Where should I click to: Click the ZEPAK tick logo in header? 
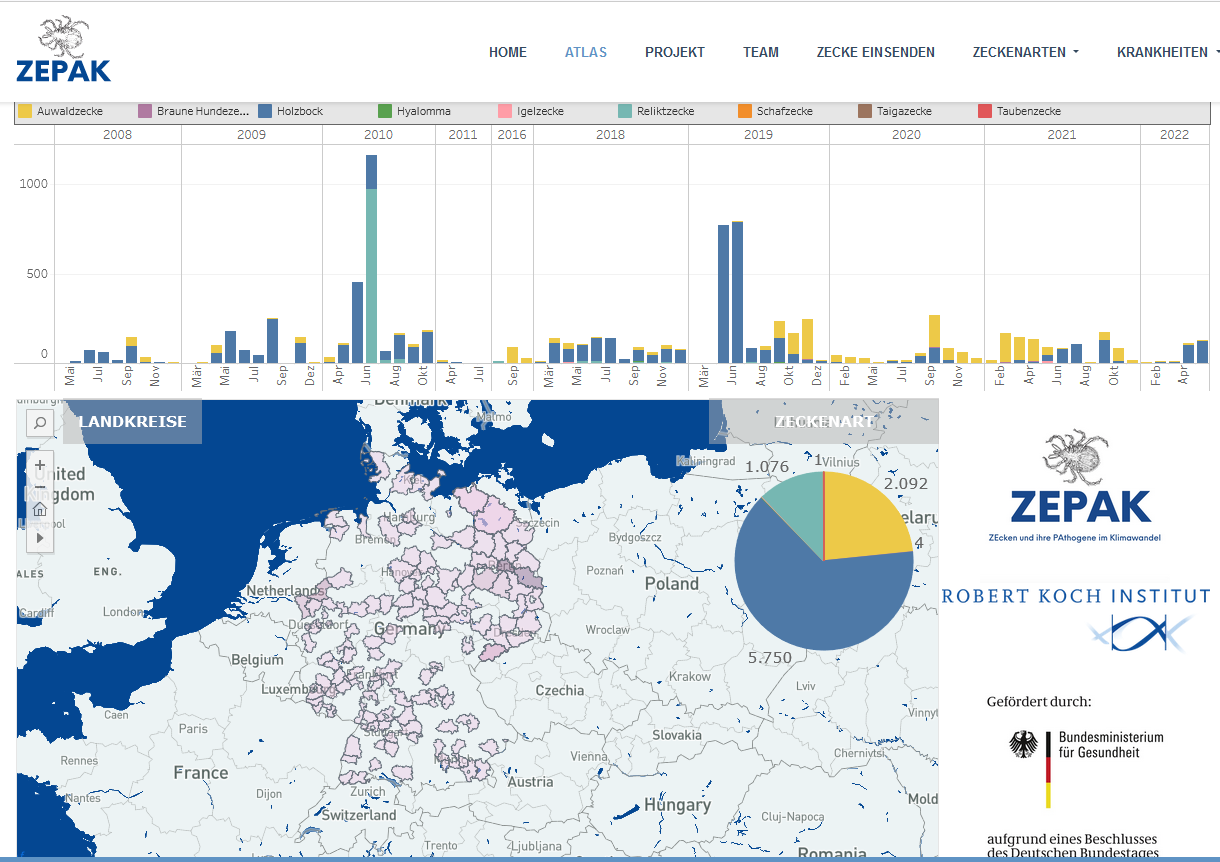(63, 49)
